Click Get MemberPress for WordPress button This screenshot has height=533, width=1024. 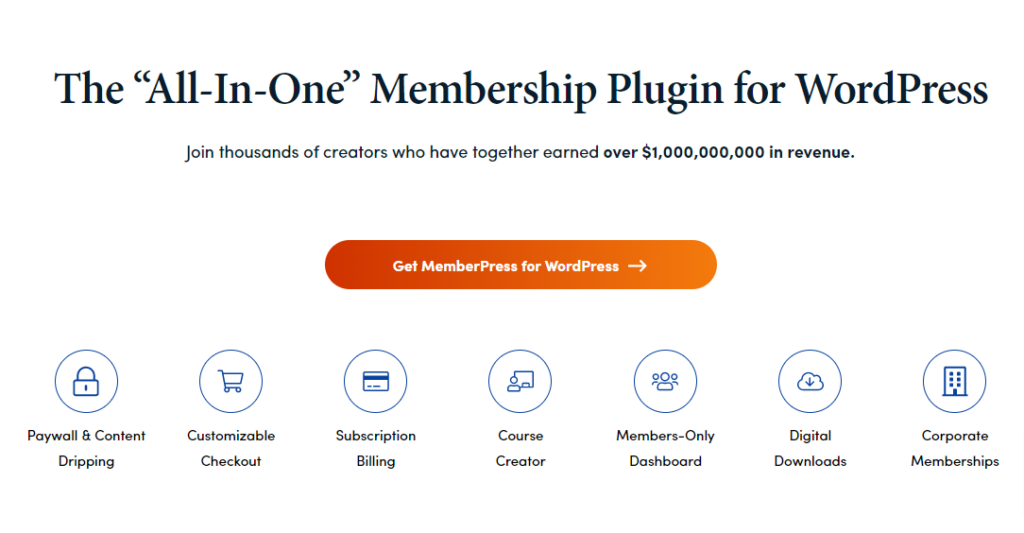coord(520,265)
